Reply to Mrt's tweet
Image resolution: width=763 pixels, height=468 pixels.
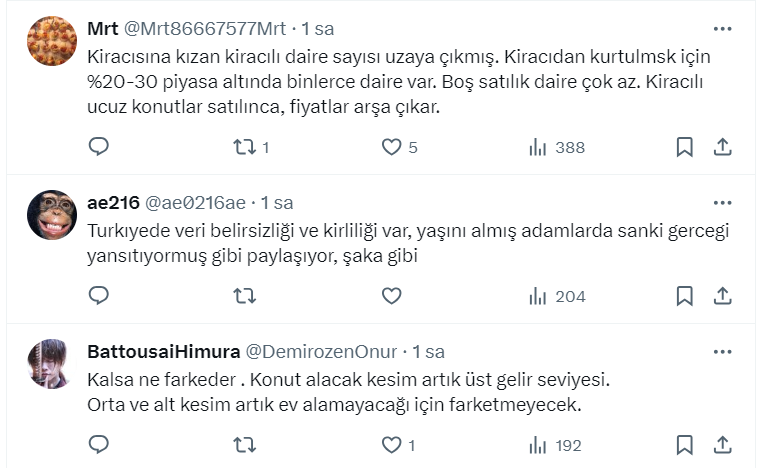click(98, 147)
